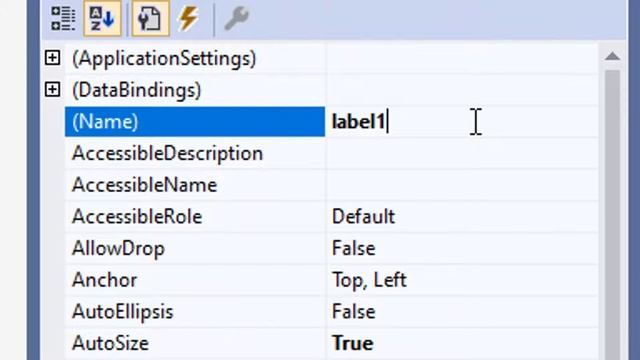Click the AccessibleName empty value cell

coord(462,185)
